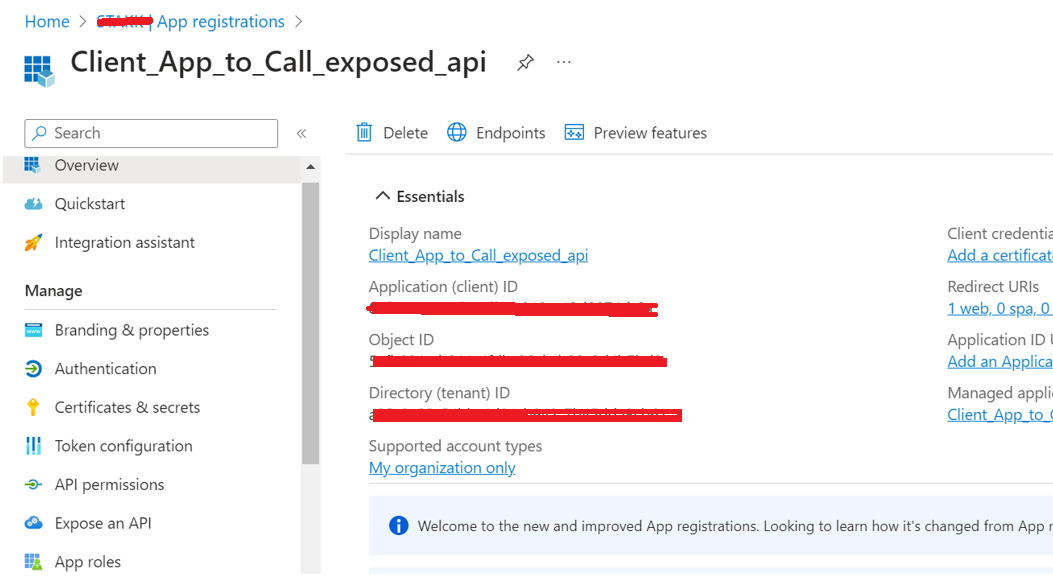Click the App roles icon

[x=33, y=562]
